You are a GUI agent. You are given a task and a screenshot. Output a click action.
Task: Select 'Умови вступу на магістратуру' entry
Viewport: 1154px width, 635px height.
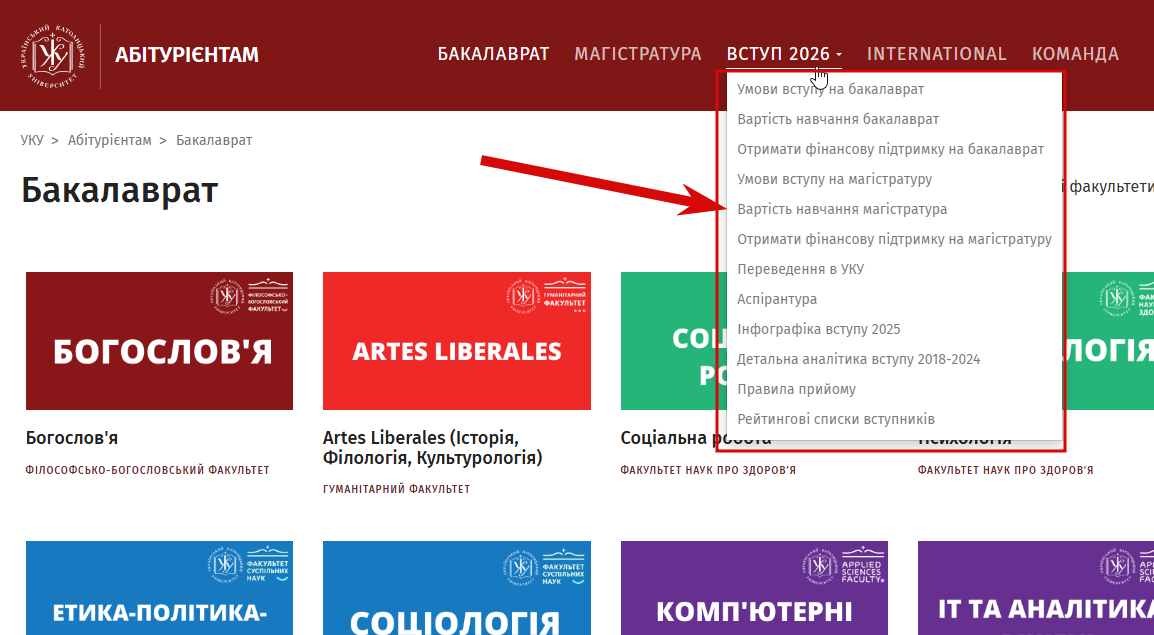click(835, 180)
